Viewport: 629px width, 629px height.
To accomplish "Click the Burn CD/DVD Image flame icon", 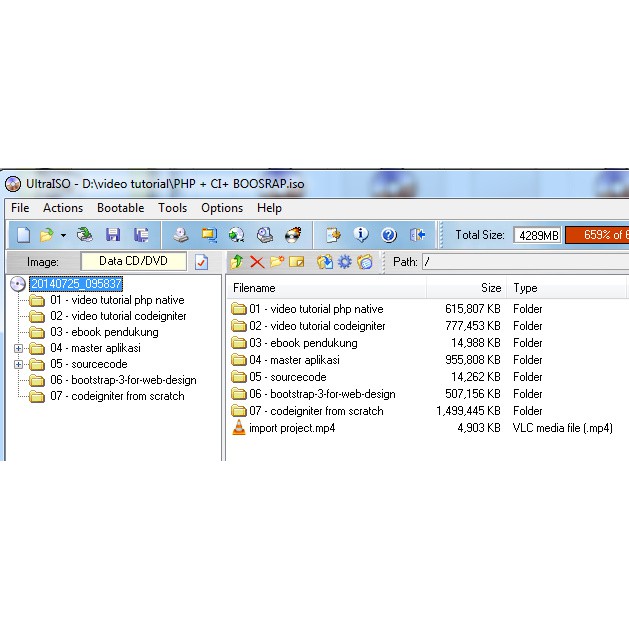I will pos(293,235).
